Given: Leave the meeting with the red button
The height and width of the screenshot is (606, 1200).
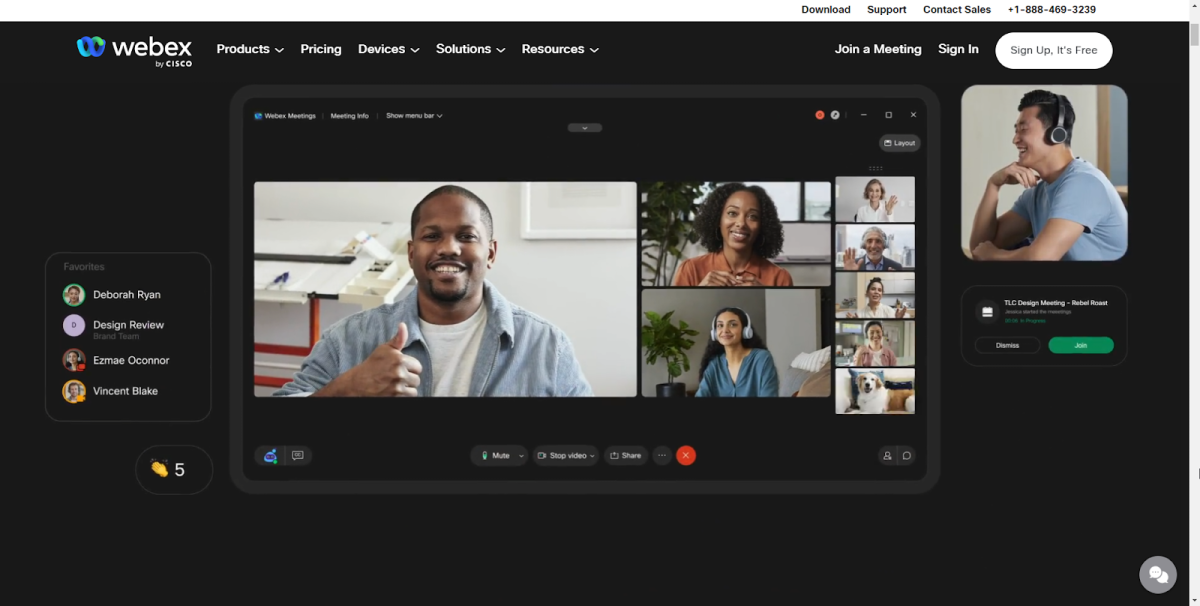Looking at the screenshot, I should [686, 455].
